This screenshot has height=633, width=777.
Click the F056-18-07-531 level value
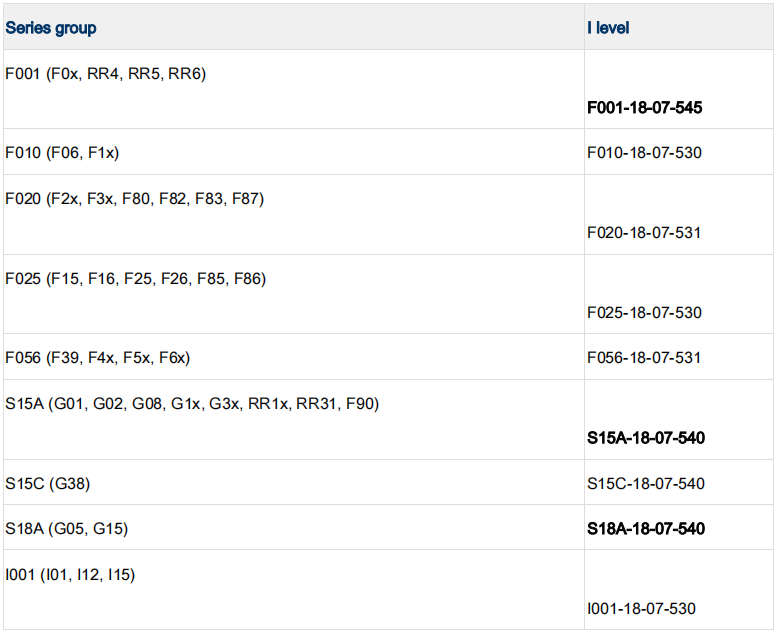tap(644, 358)
